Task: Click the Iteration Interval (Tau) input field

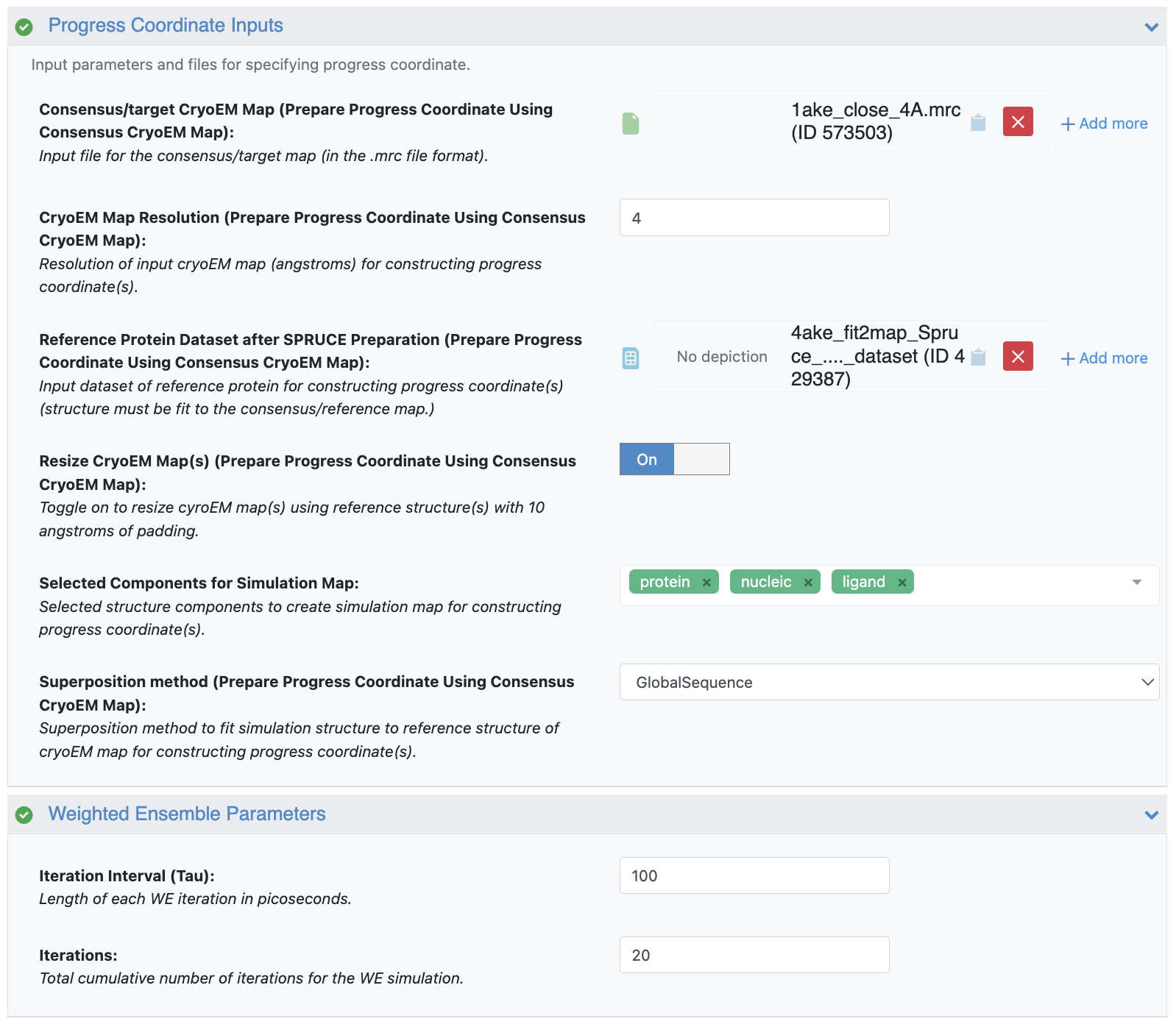Action: click(754, 875)
